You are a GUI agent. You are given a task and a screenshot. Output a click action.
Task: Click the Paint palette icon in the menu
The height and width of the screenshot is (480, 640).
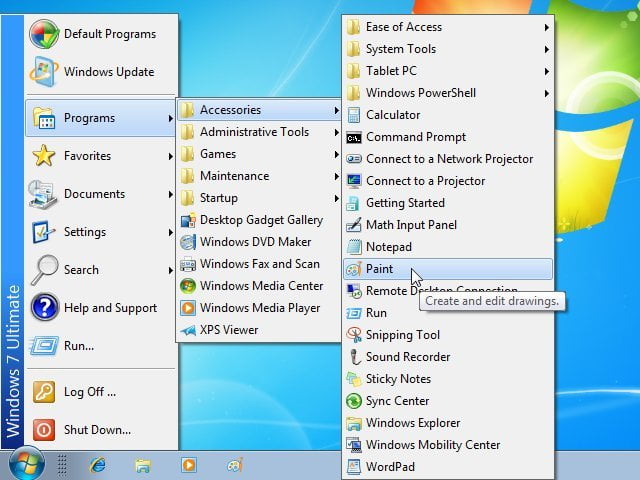click(354, 269)
